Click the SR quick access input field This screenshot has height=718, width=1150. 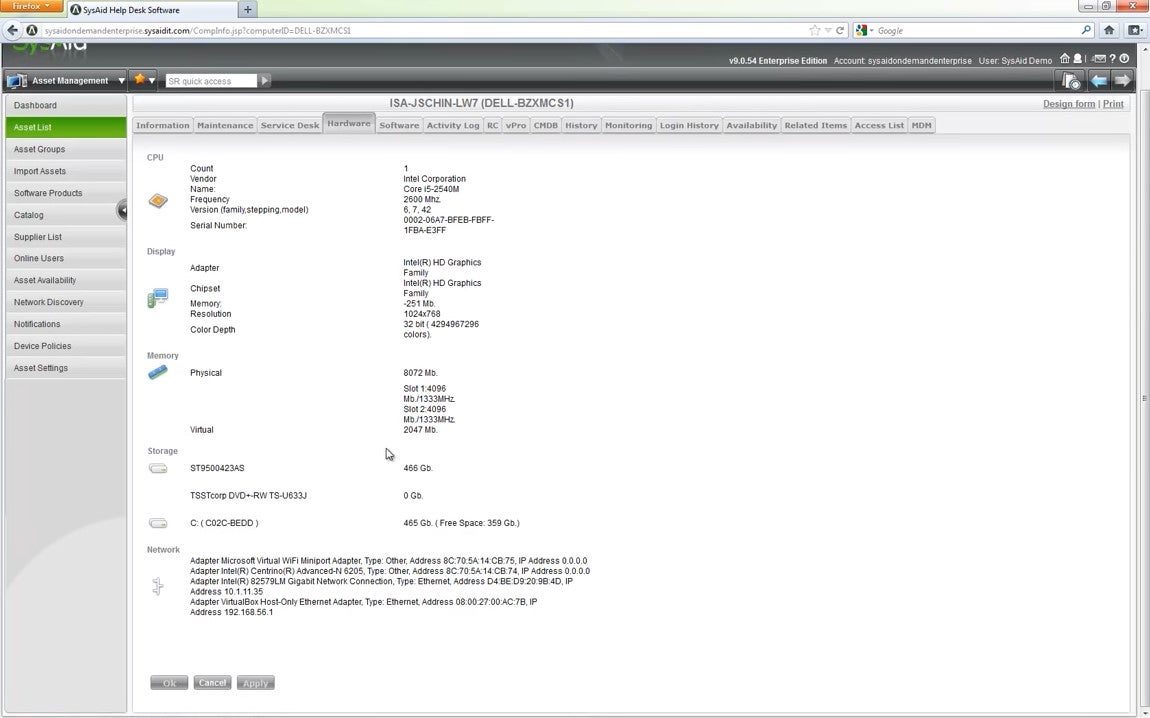[211, 81]
